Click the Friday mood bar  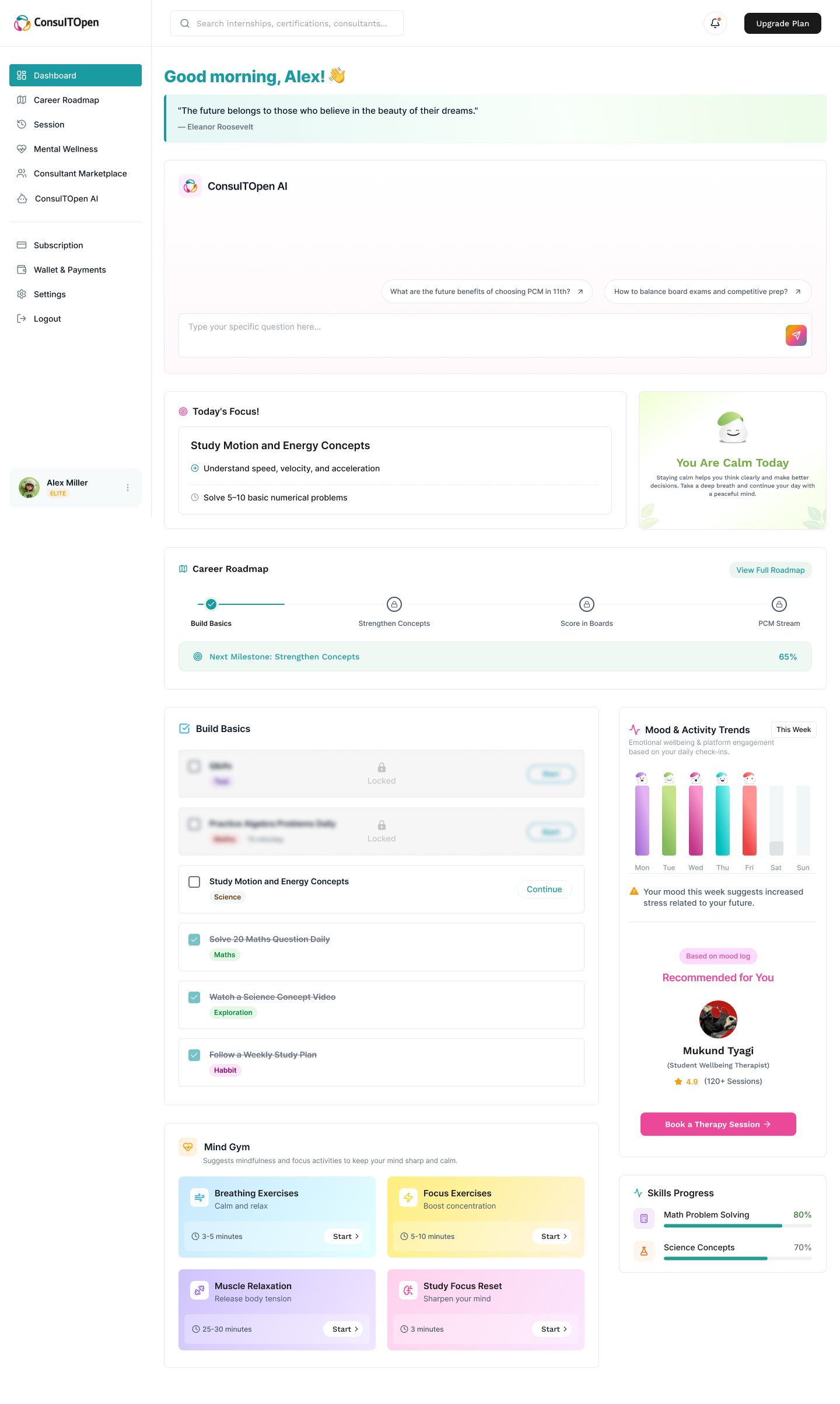[749, 820]
